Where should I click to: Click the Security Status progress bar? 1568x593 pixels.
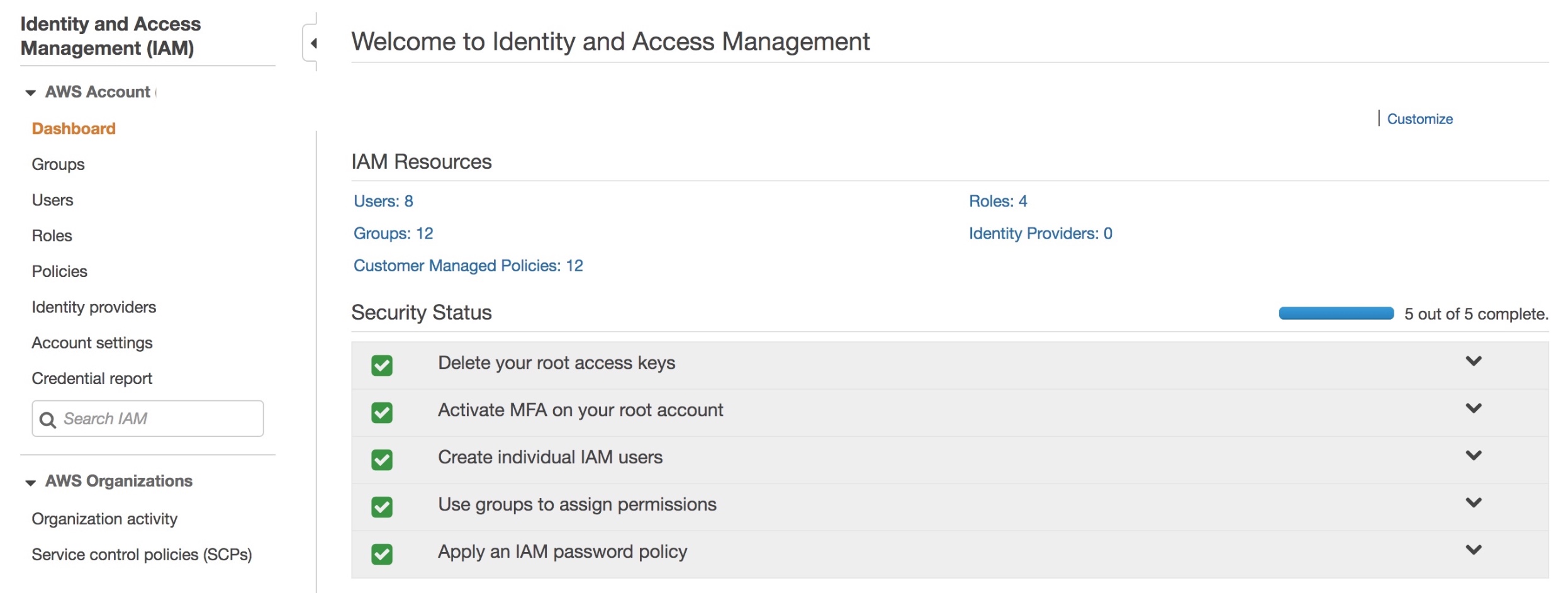point(1336,313)
